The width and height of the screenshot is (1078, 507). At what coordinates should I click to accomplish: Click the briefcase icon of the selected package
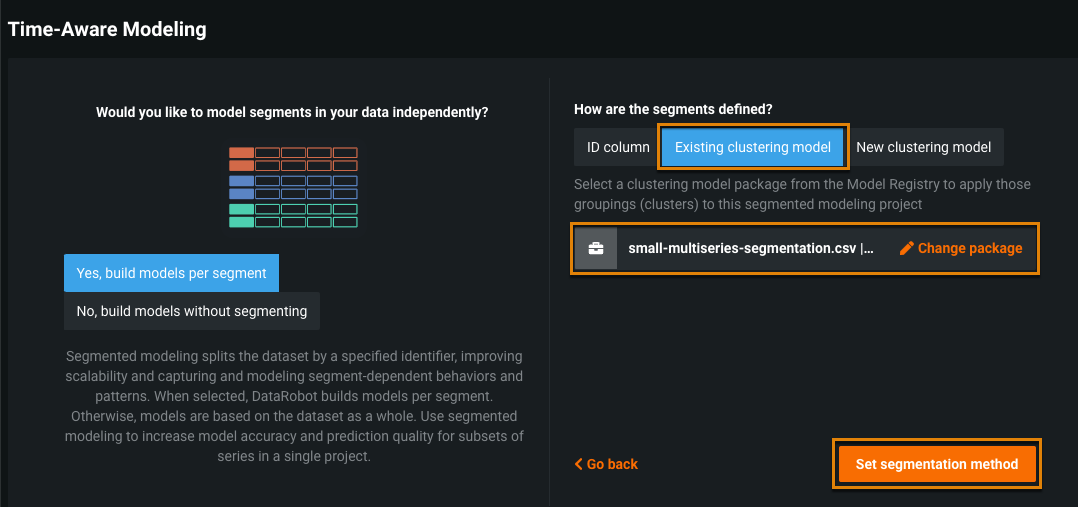click(x=595, y=248)
